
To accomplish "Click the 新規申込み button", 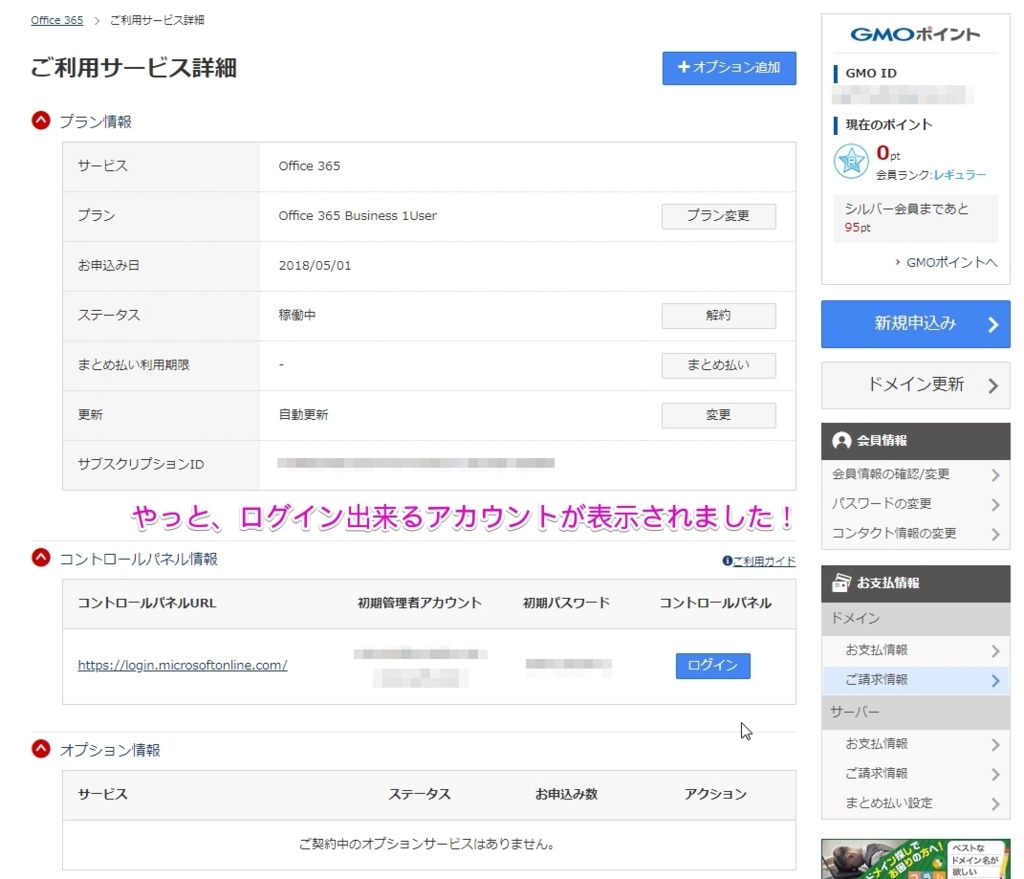I will tap(915, 324).
